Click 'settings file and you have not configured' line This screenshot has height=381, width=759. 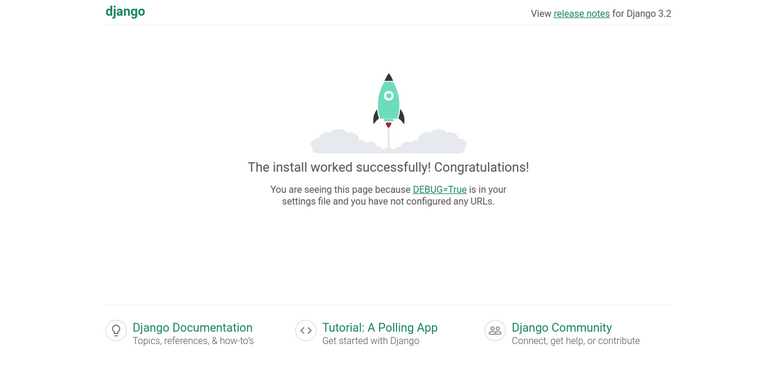point(388,201)
